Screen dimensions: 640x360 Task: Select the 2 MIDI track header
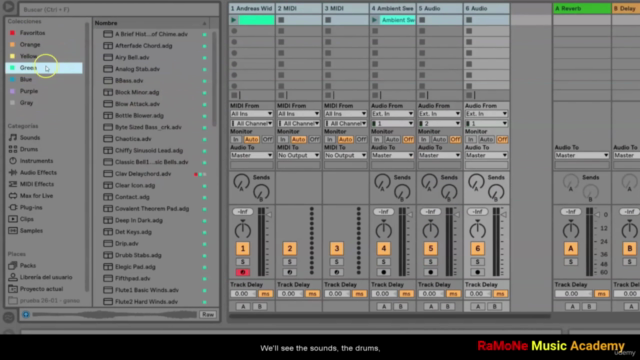pyautogui.click(x=298, y=8)
